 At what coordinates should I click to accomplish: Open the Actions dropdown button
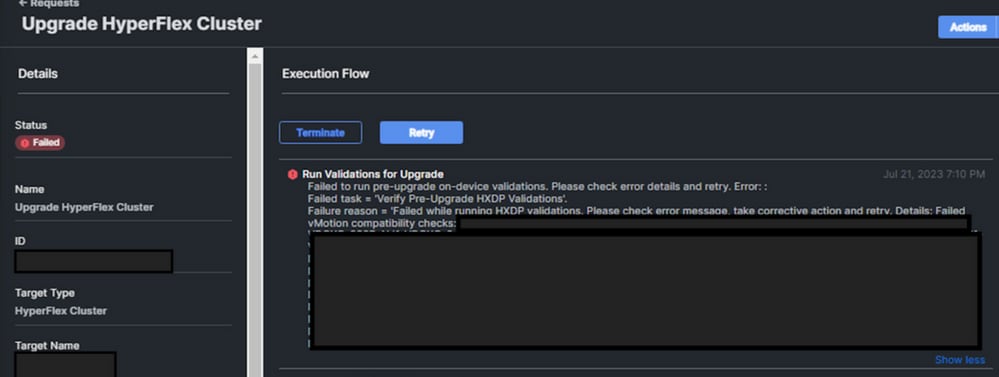[968, 27]
